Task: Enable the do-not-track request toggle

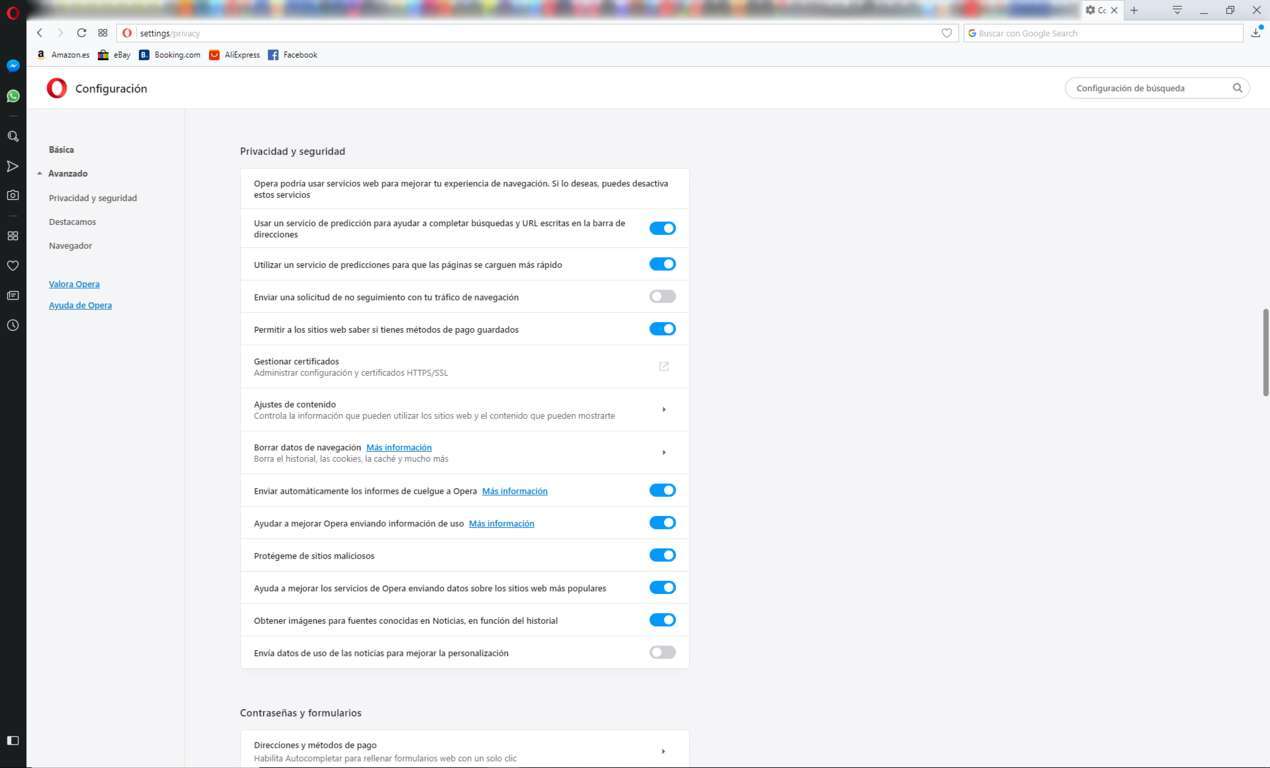Action: [x=662, y=297]
